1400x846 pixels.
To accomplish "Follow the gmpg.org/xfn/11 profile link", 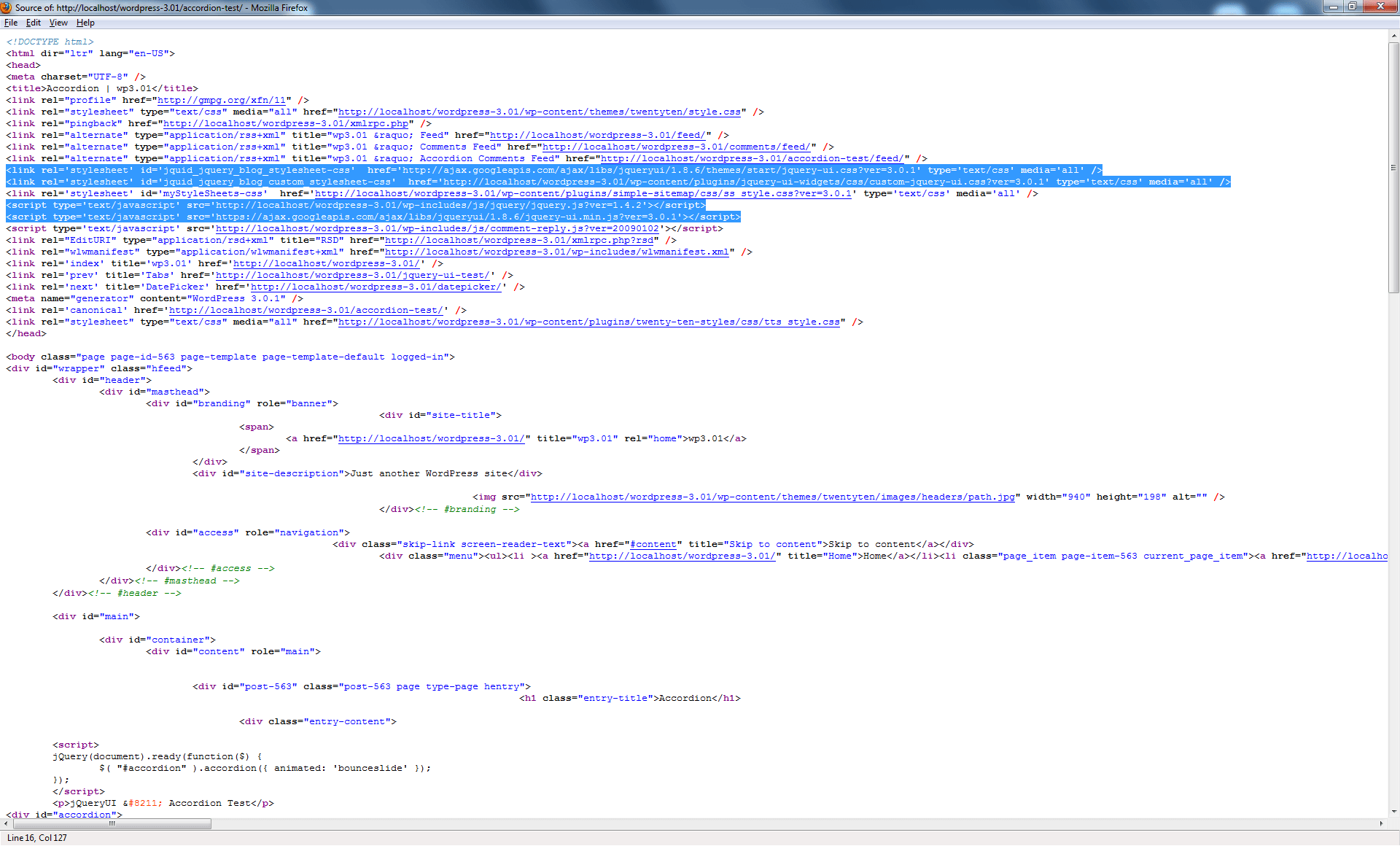I will pyautogui.click(x=222, y=100).
